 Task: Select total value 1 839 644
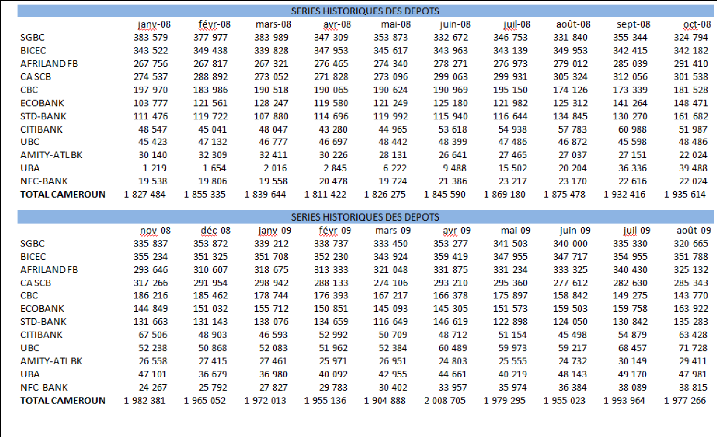pyautogui.click(x=265, y=195)
